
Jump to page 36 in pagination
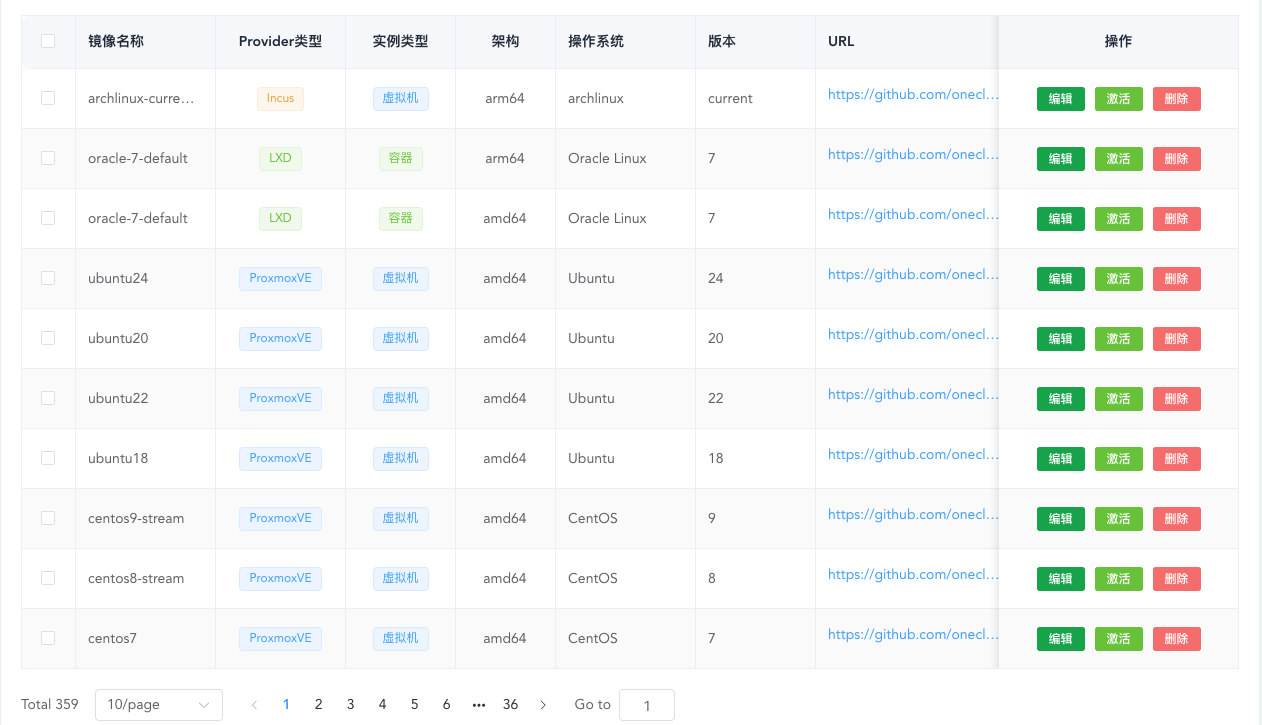(510, 705)
